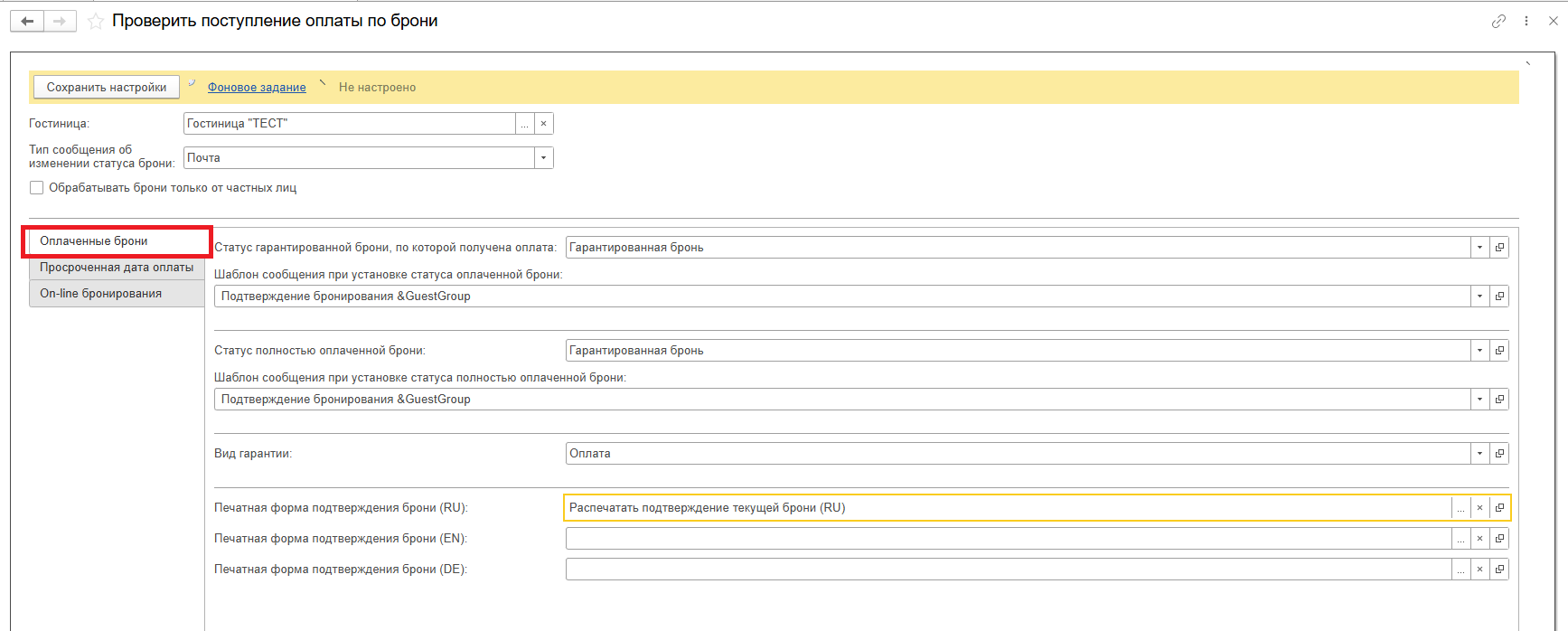Switch to On-line бронирования tab
This screenshot has width=1568, height=631.
(x=117, y=294)
